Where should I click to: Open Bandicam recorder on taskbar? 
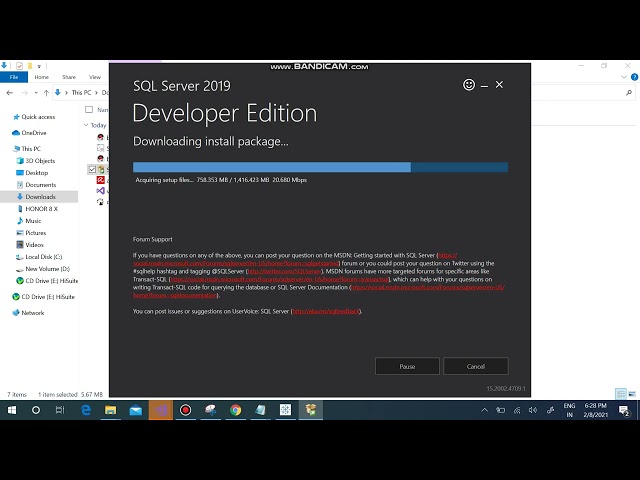pos(185,410)
